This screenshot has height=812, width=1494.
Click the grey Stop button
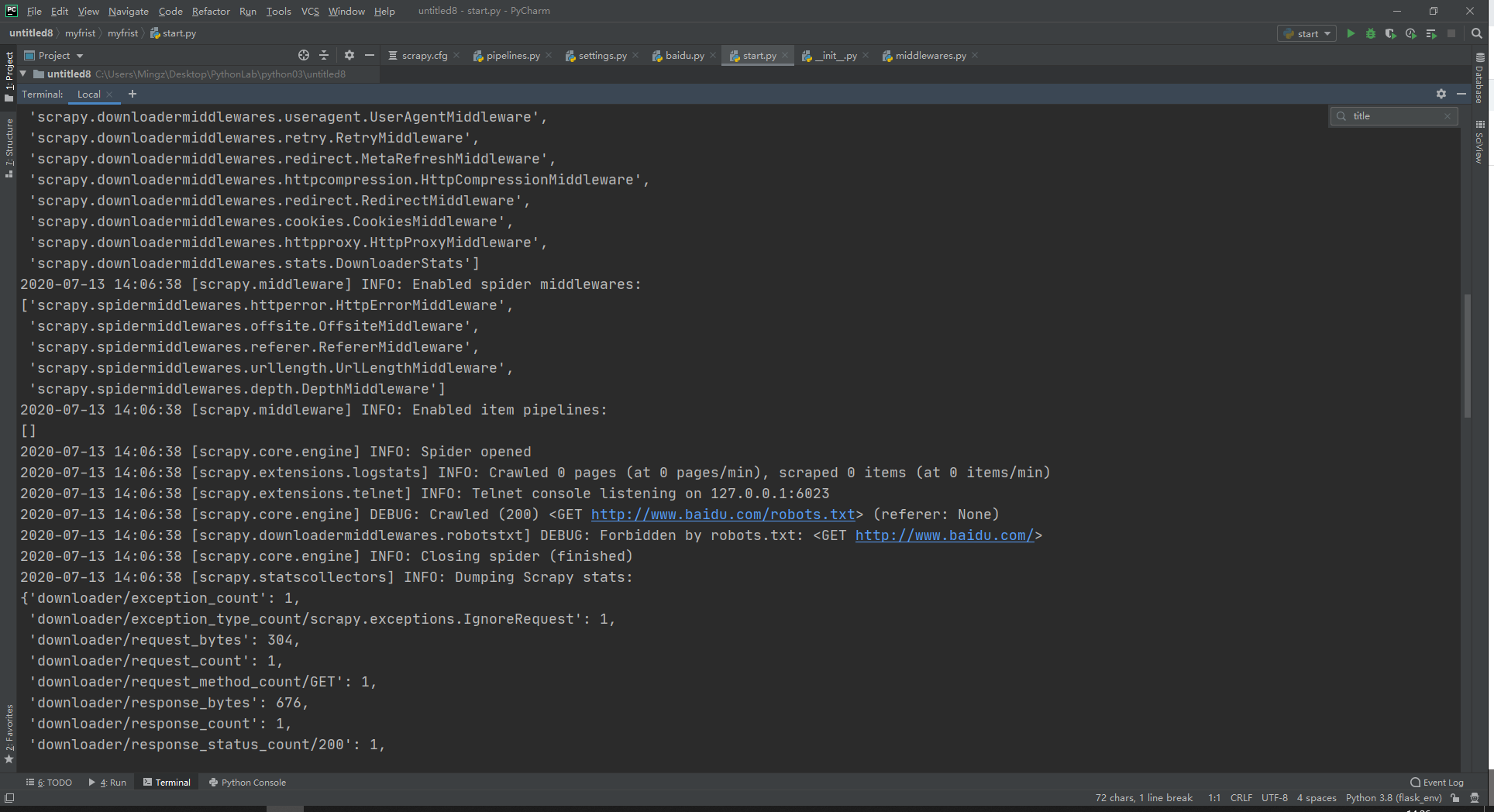1451,33
